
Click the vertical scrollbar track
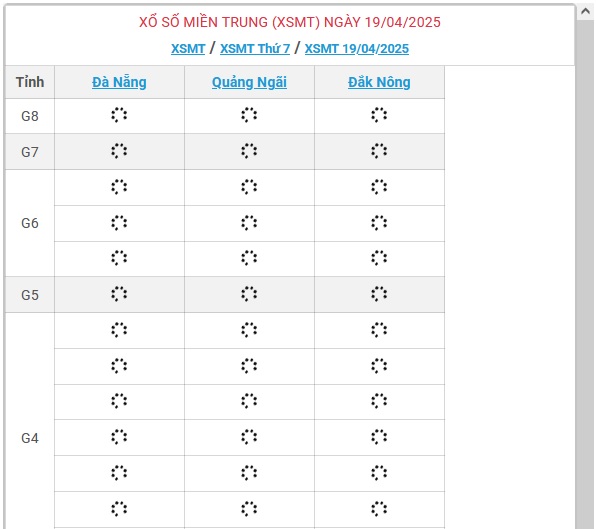pos(585,274)
